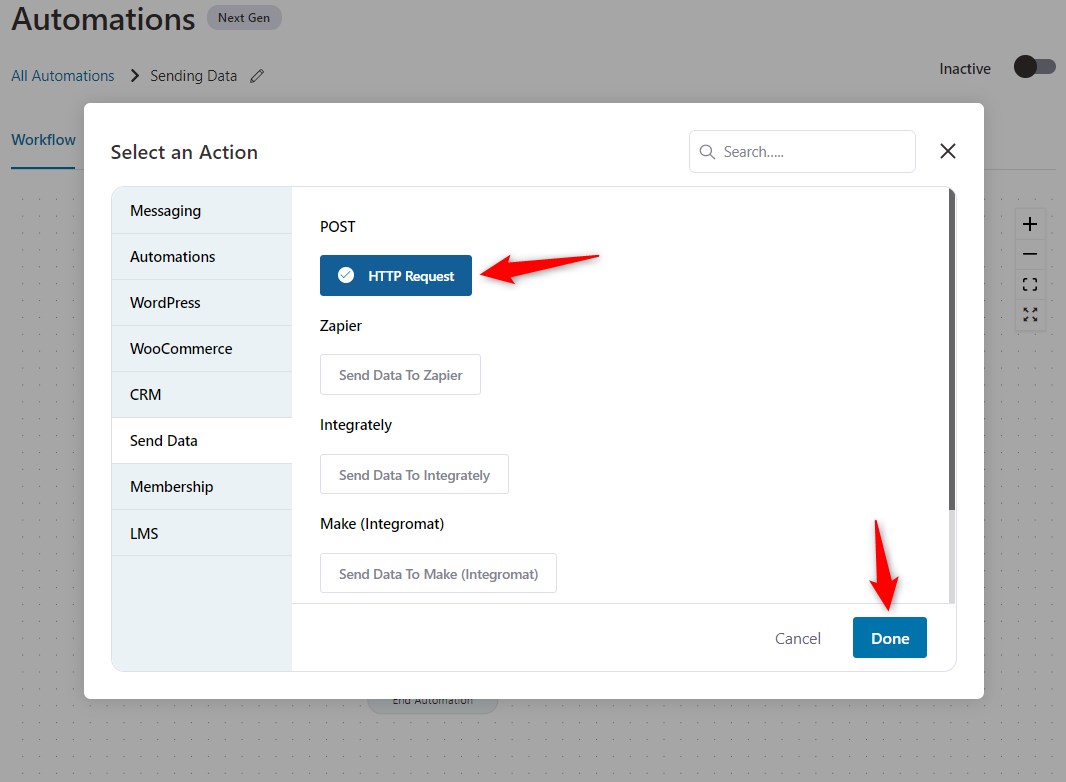Close the Select an Action dialog
This screenshot has height=782, width=1066.
click(x=948, y=151)
